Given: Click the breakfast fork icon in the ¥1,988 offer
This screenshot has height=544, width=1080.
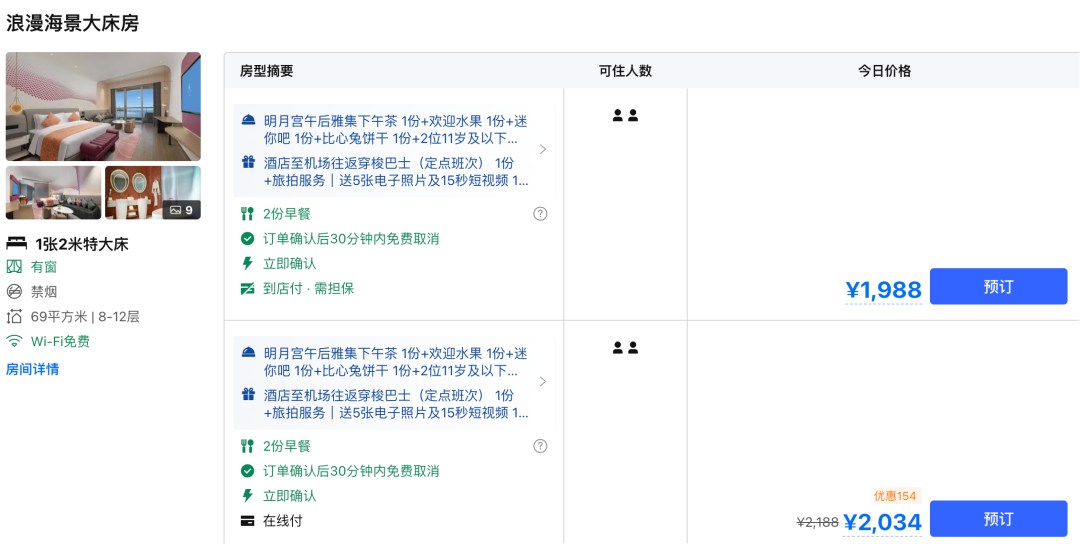Looking at the screenshot, I should point(248,214).
